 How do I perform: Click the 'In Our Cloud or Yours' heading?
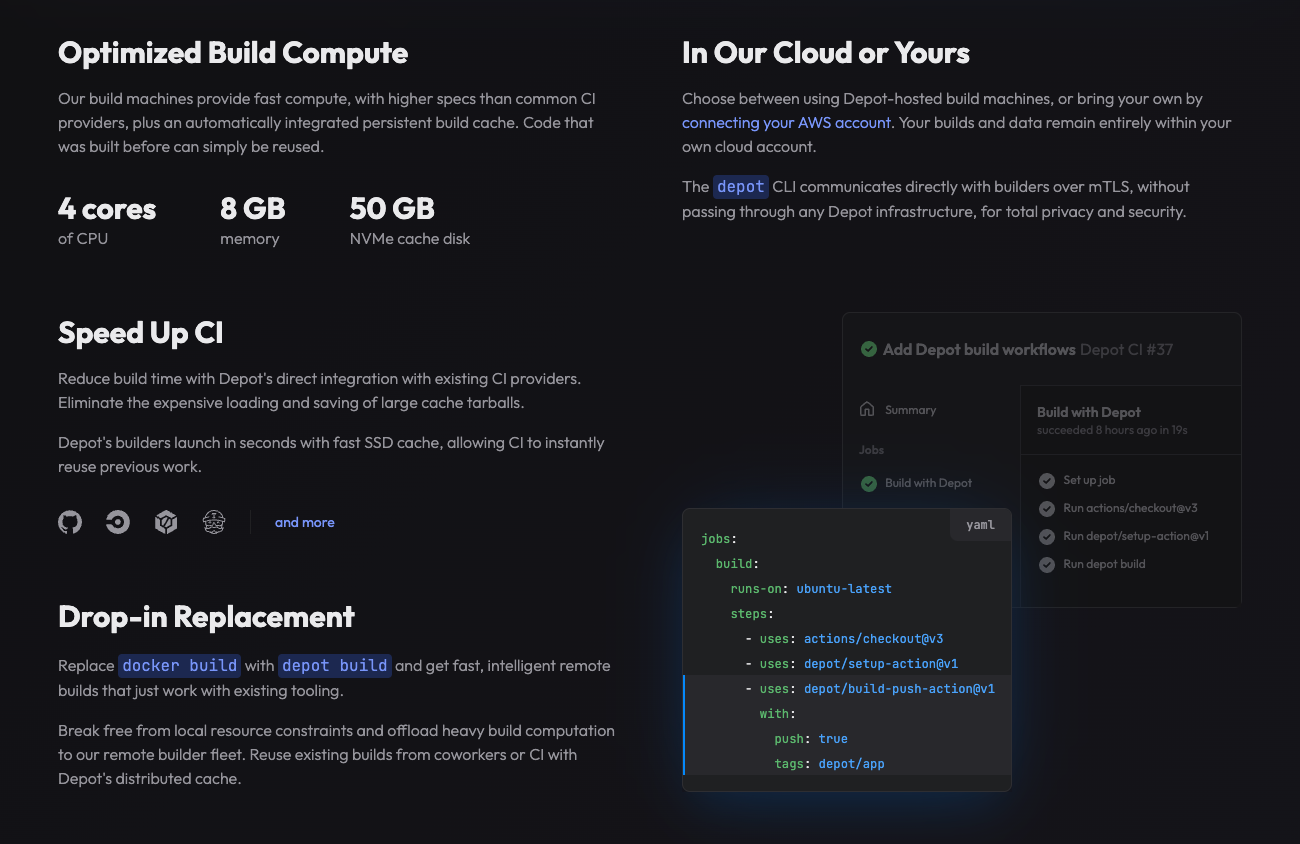point(826,53)
